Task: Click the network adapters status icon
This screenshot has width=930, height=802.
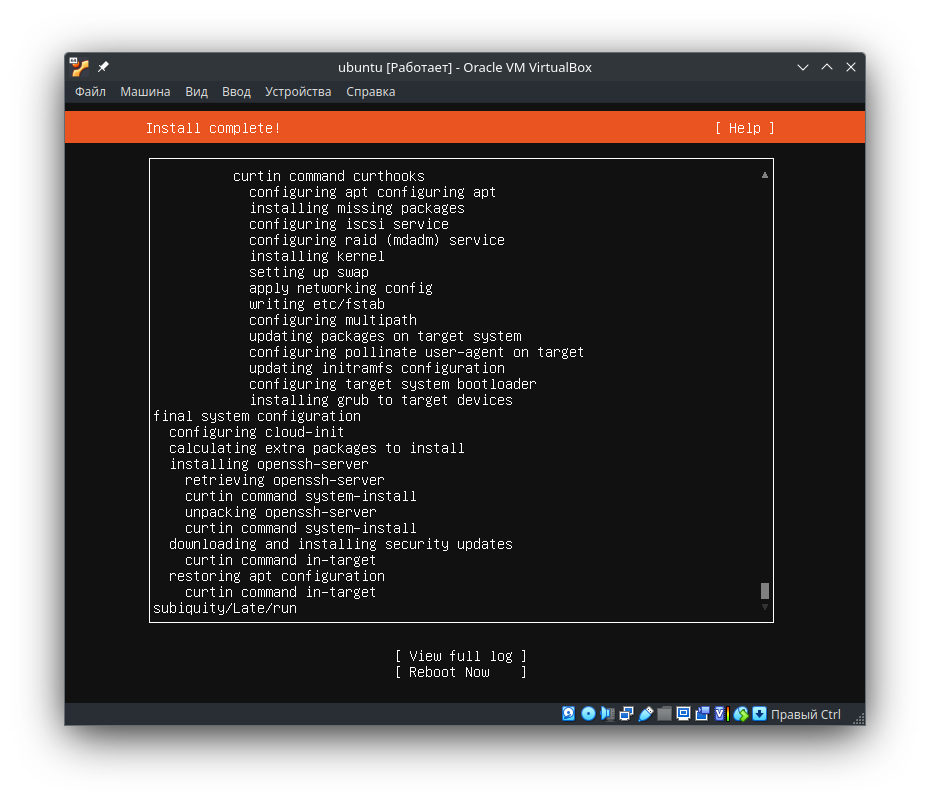Action: [627, 713]
